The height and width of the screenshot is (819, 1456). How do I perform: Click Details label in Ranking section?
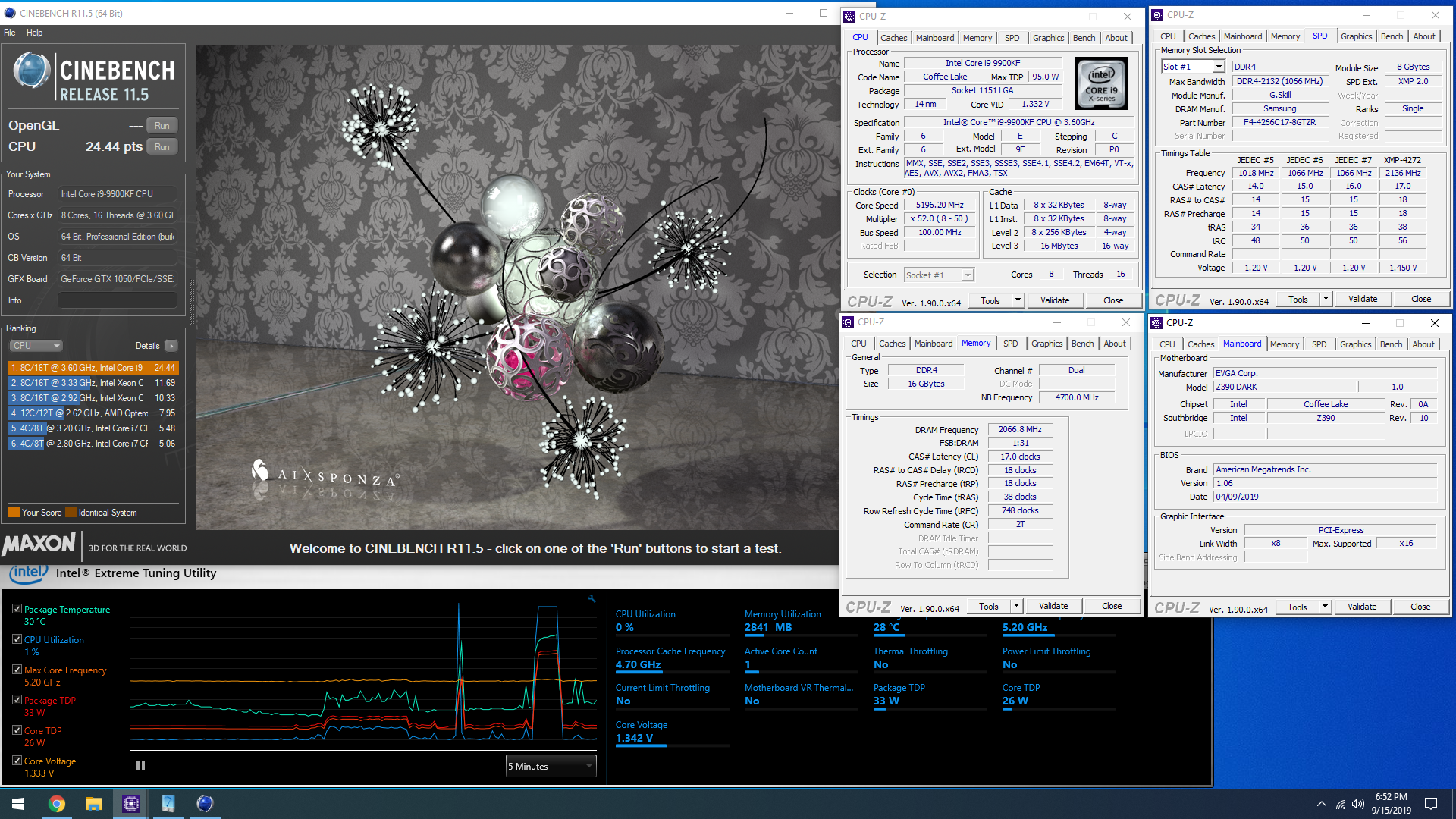(x=147, y=346)
